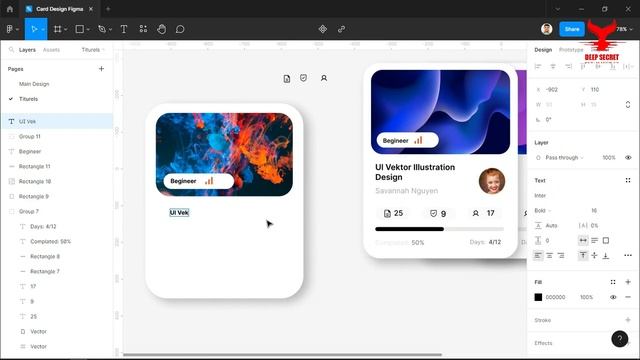Click the search icon in Layers panel
This screenshot has width=640, height=360.
(x=11, y=49)
